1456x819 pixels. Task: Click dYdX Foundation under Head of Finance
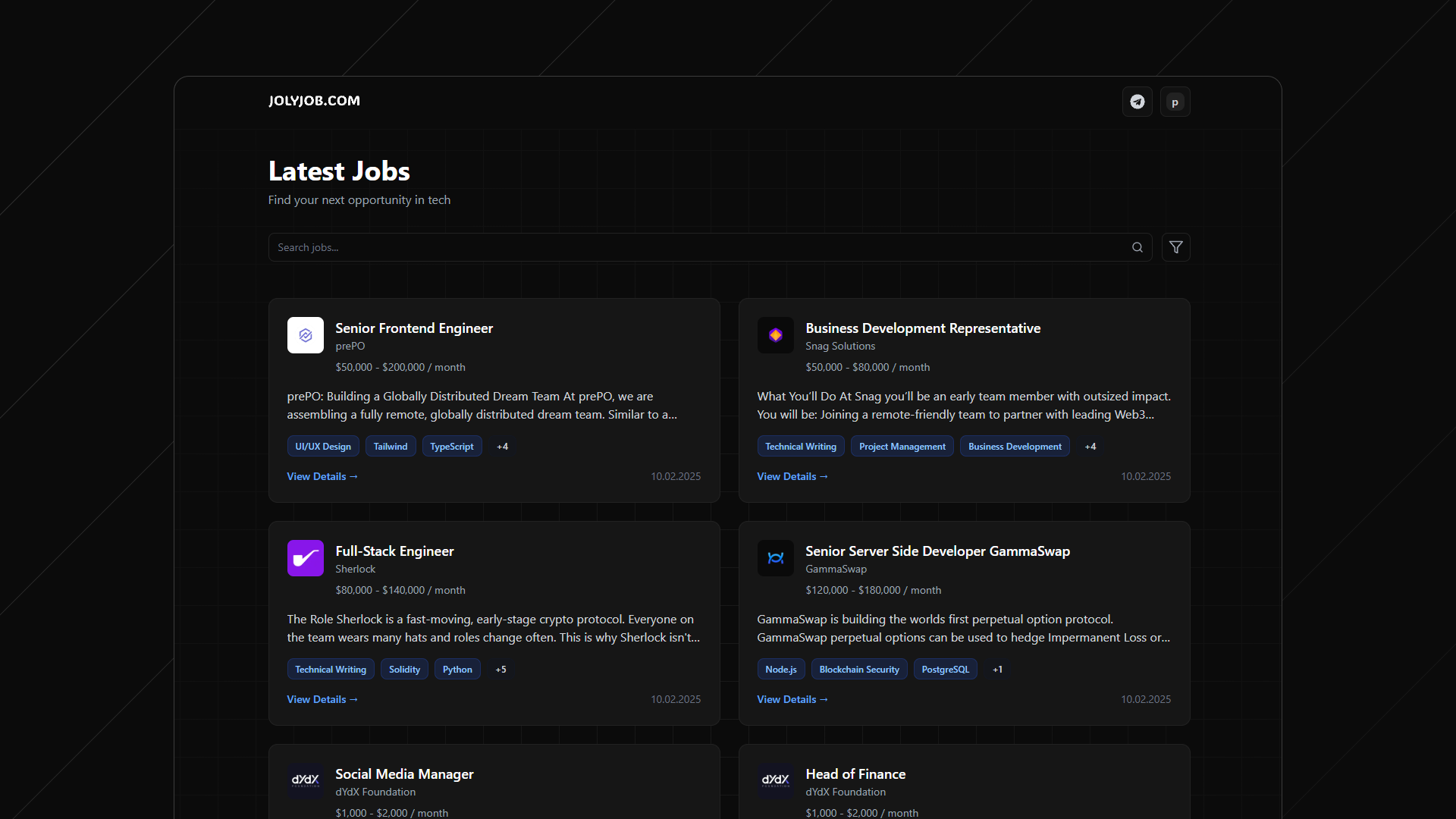[846, 792]
